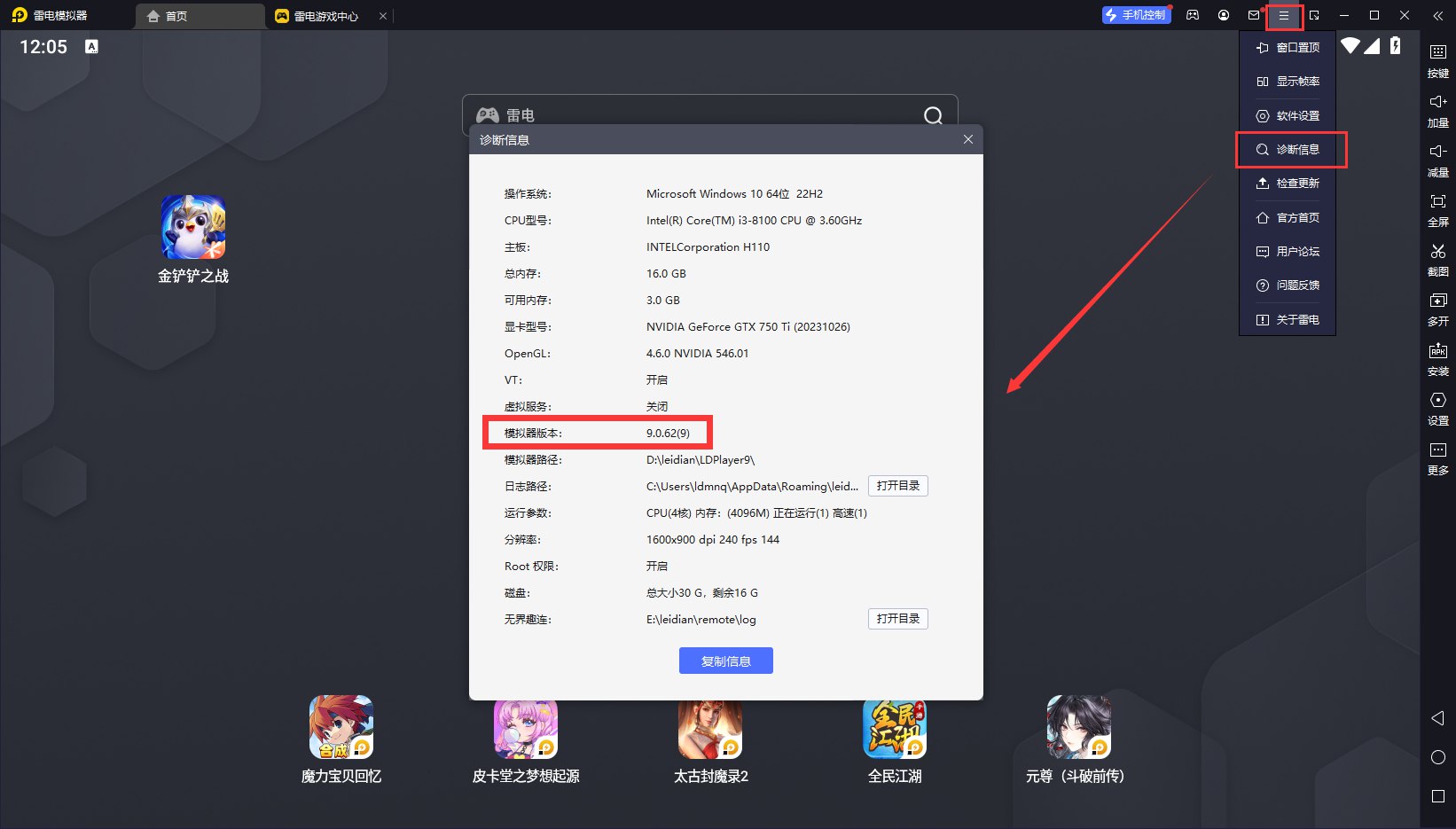Click the battery status icon
The height and width of the screenshot is (829, 1456).
click(x=1396, y=45)
